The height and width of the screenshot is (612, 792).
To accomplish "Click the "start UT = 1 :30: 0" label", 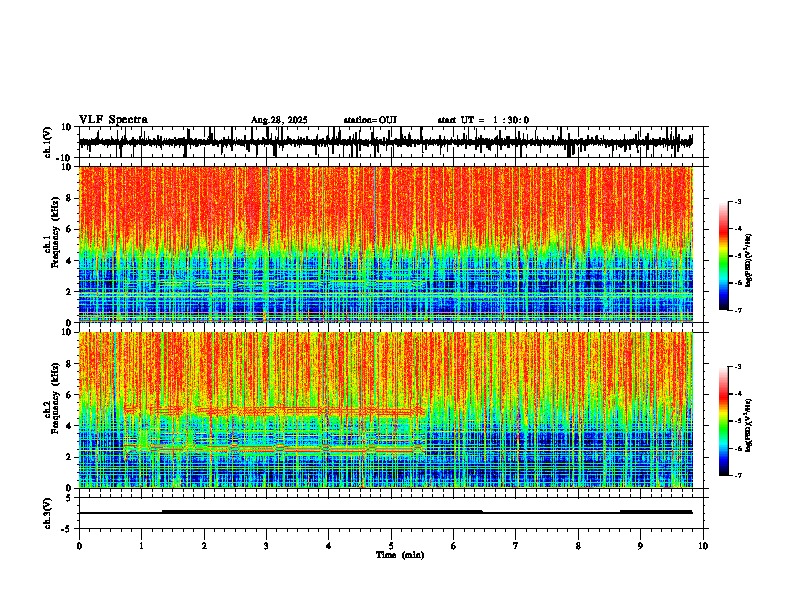I will pos(483,120).
